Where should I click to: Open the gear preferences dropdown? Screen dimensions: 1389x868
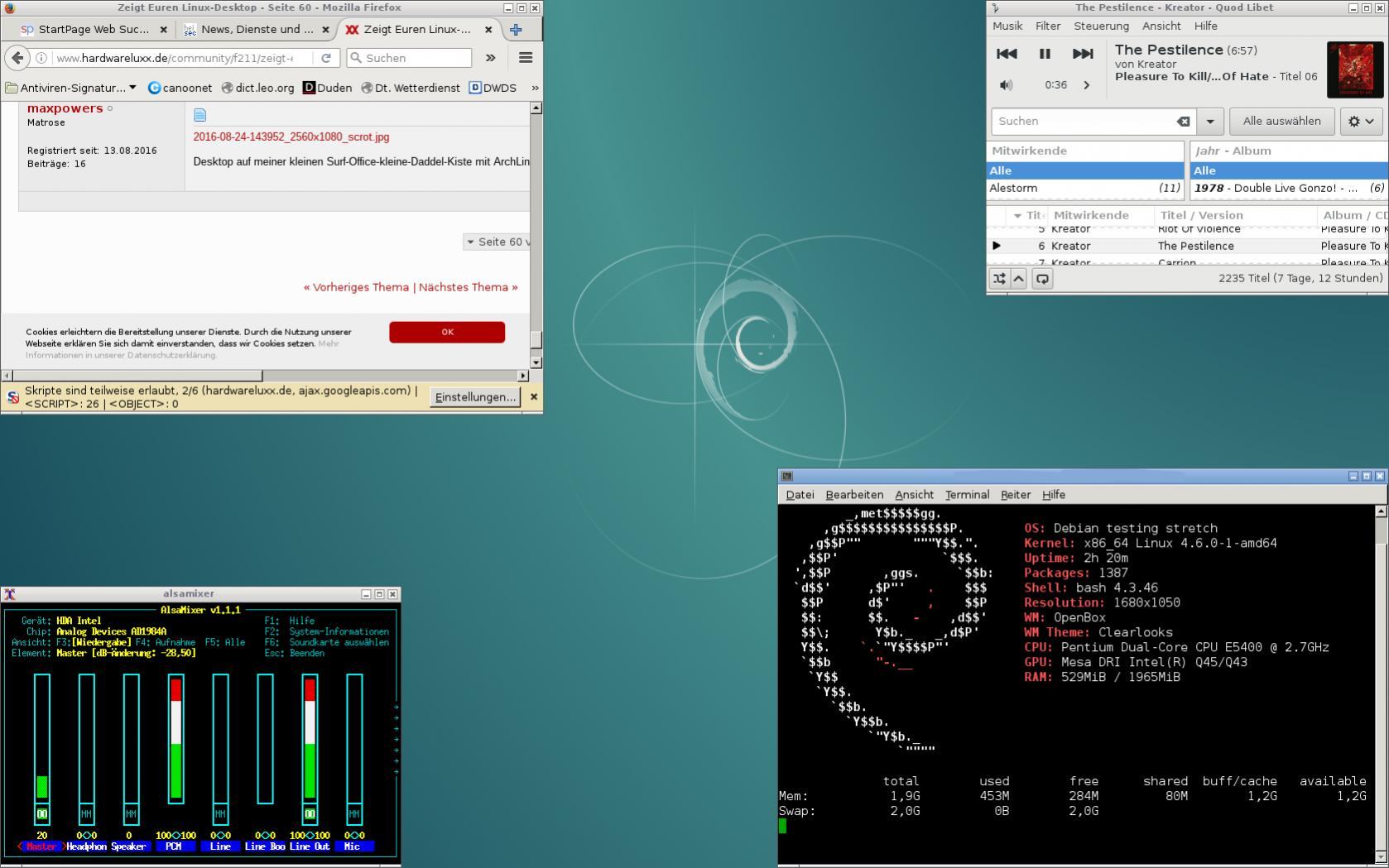(1361, 122)
